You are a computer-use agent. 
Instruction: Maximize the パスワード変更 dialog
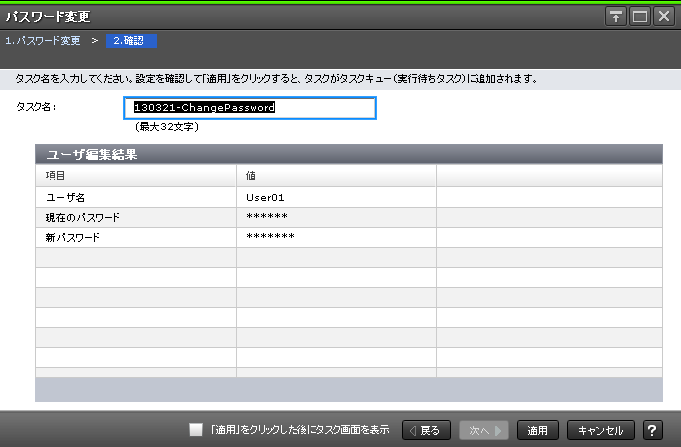pos(640,17)
